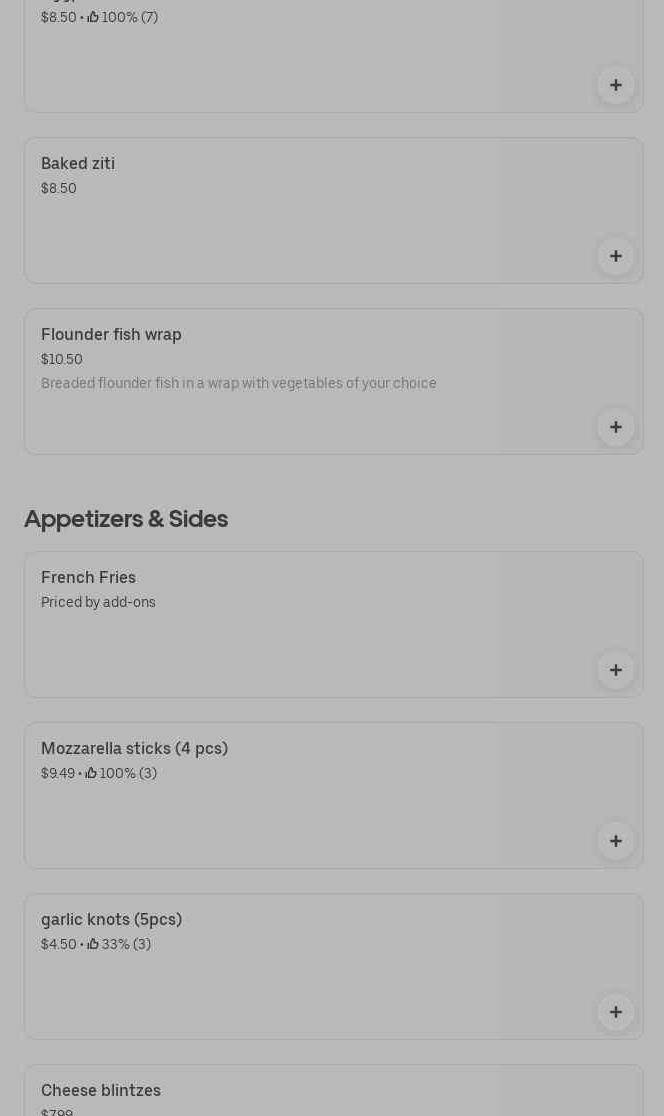Viewport: 664px width, 1116px height.
Task: Click the Mozzarella sticks 100% thumbs-up rating
Action: (x=121, y=773)
